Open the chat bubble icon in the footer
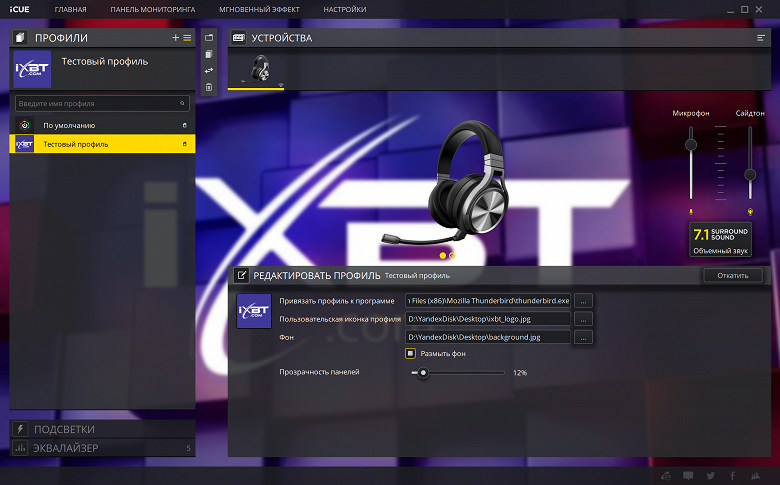The width and height of the screenshot is (780, 485). 688,476
